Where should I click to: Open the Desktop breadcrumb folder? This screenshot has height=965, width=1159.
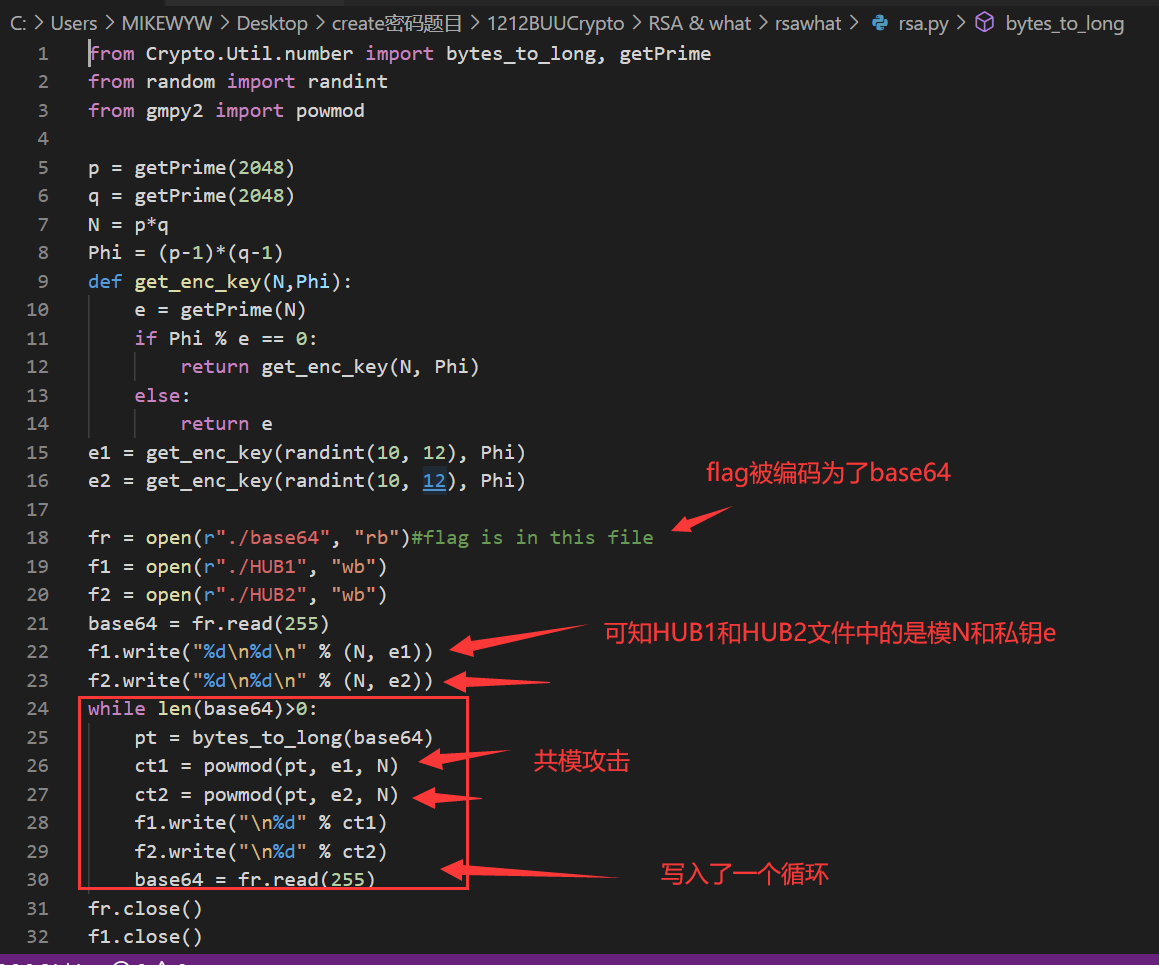[272, 24]
